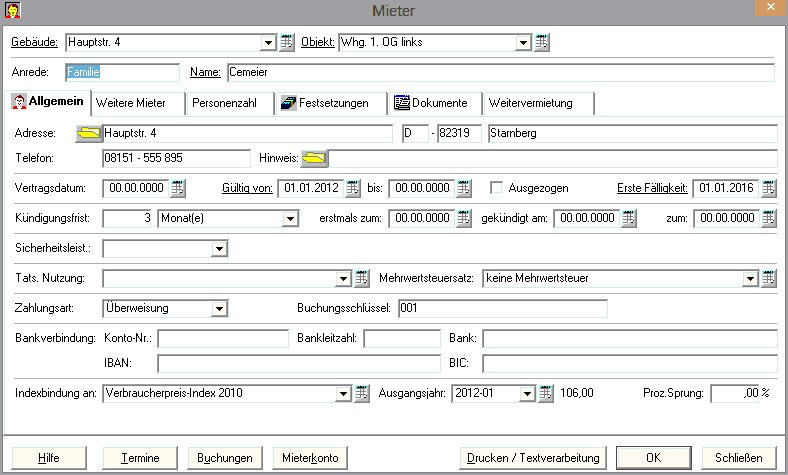Click the BIC input field
788x475 pixels.
coord(630,363)
